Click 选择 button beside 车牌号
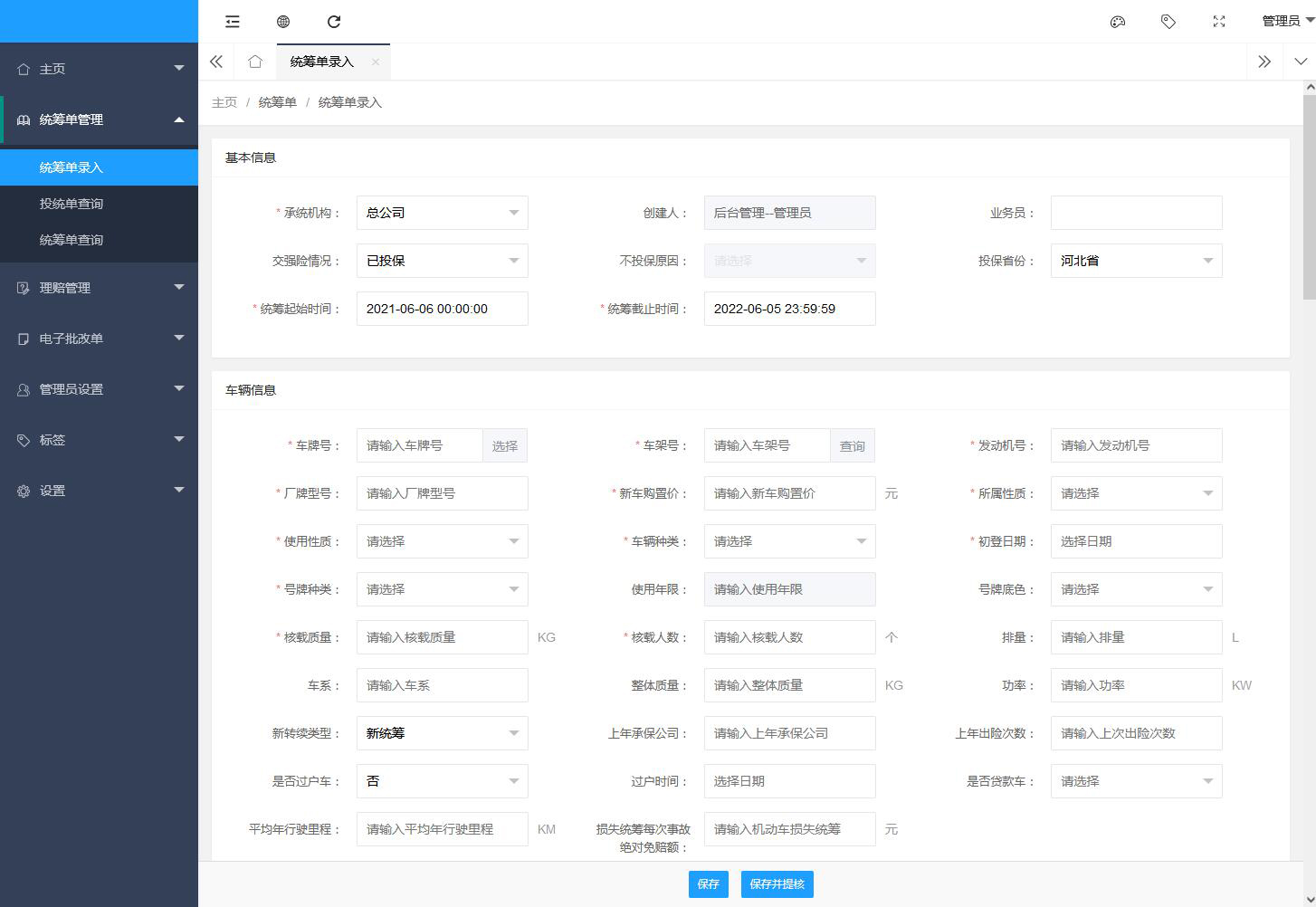Viewport: 1316px width, 907px height. tap(505, 445)
